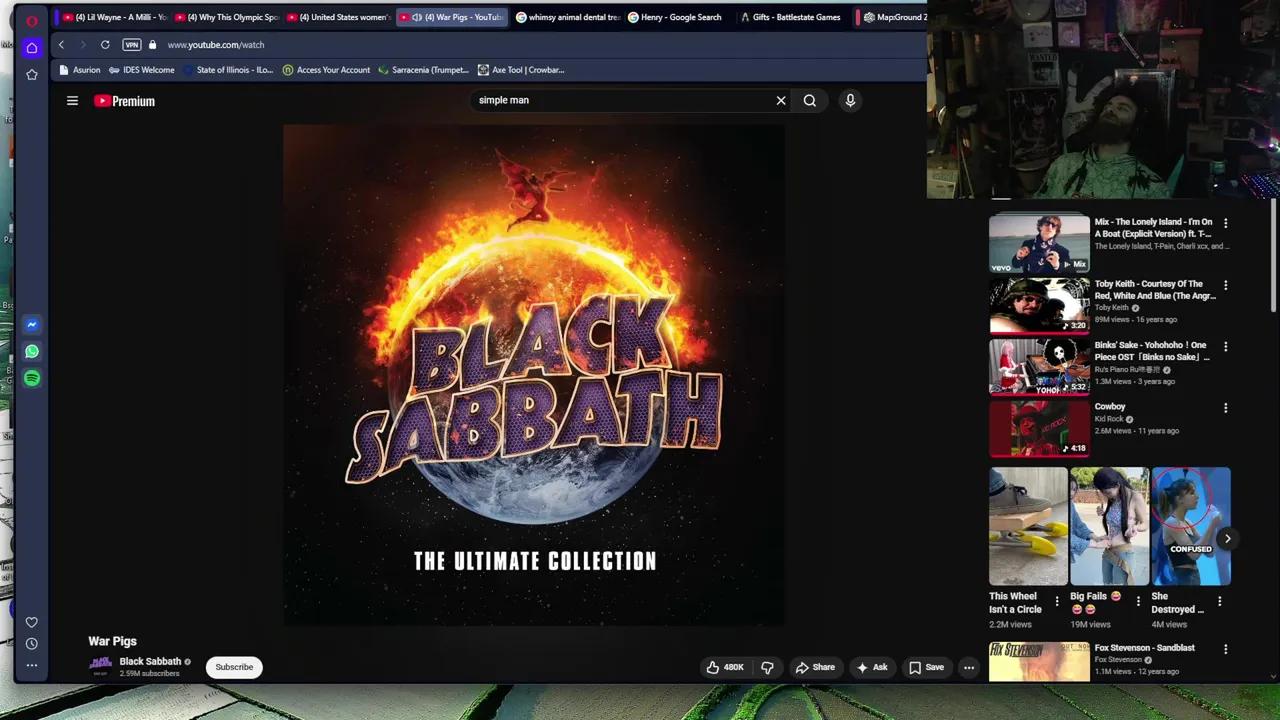Open the video's more-options three-dot menu
This screenshot has width=1280, height=720.
pos(968,667)
